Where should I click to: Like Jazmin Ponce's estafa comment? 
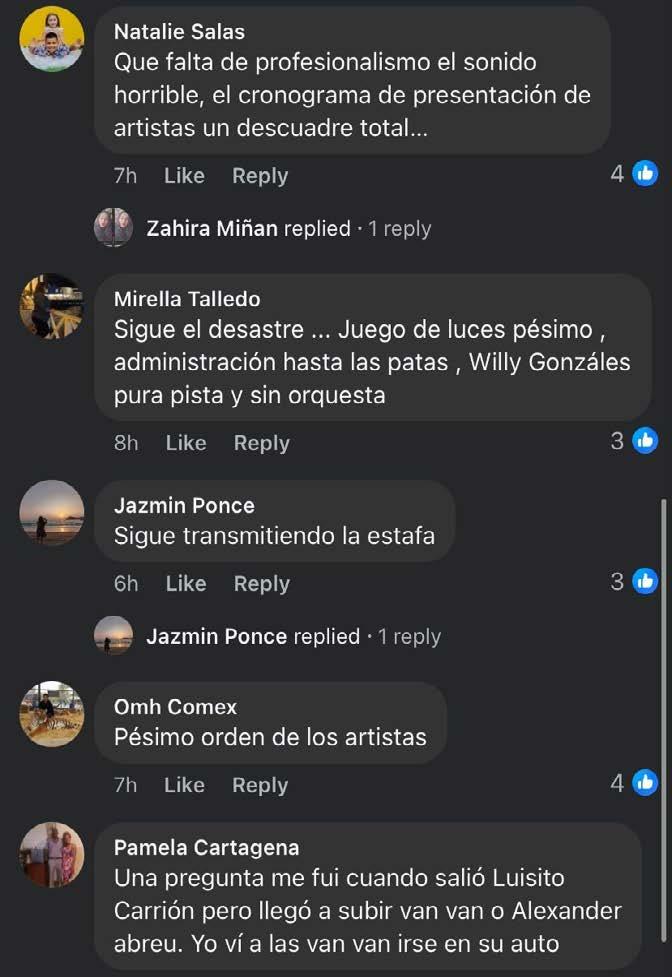[x=185, y=584]
